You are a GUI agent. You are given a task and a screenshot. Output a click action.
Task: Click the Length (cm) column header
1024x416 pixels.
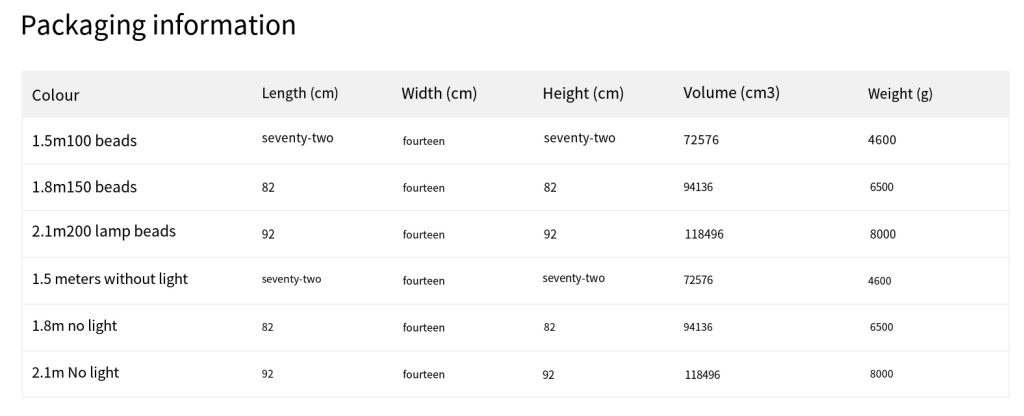click(300, 93)
